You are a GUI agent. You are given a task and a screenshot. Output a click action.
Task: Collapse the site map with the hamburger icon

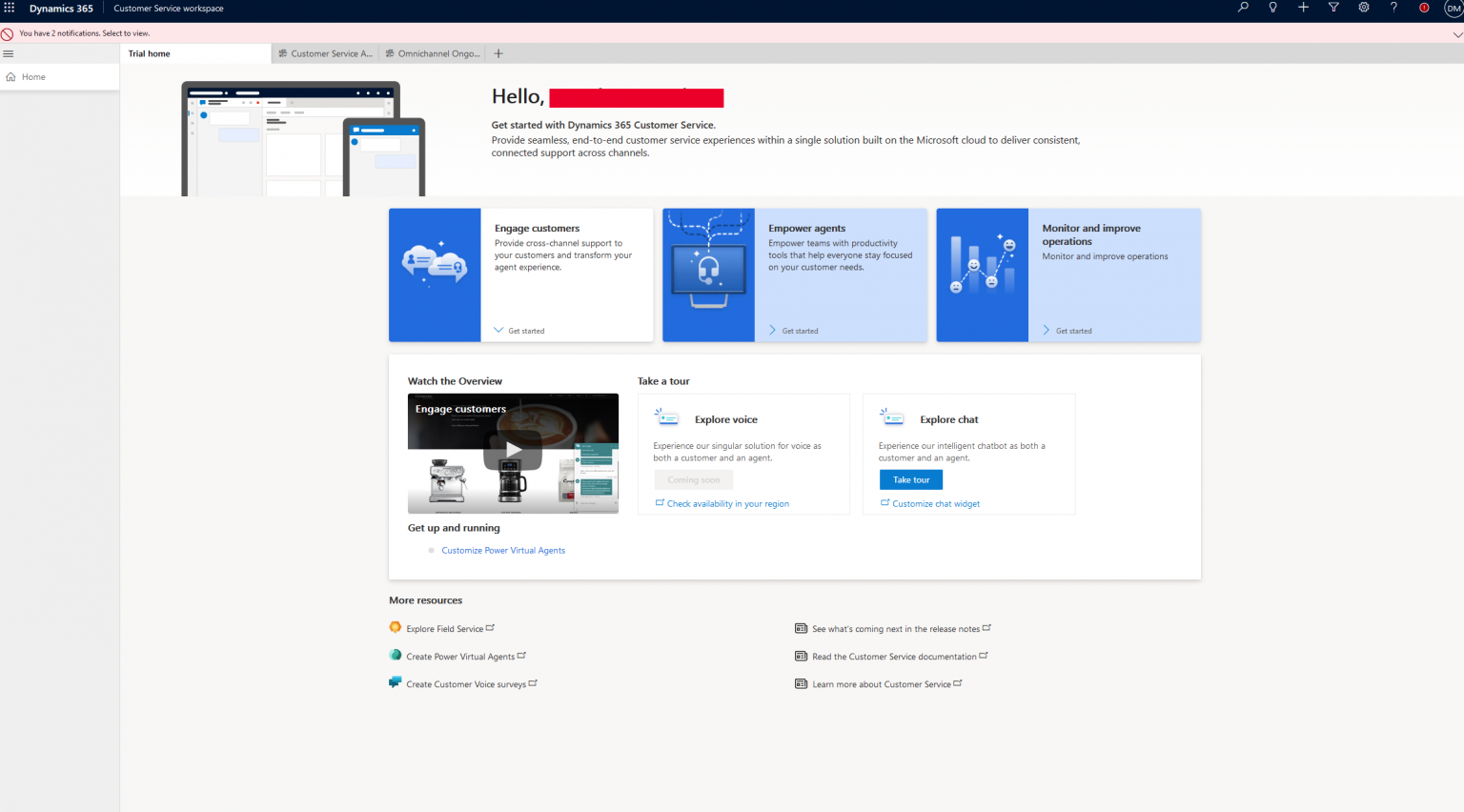pos(8,53)
